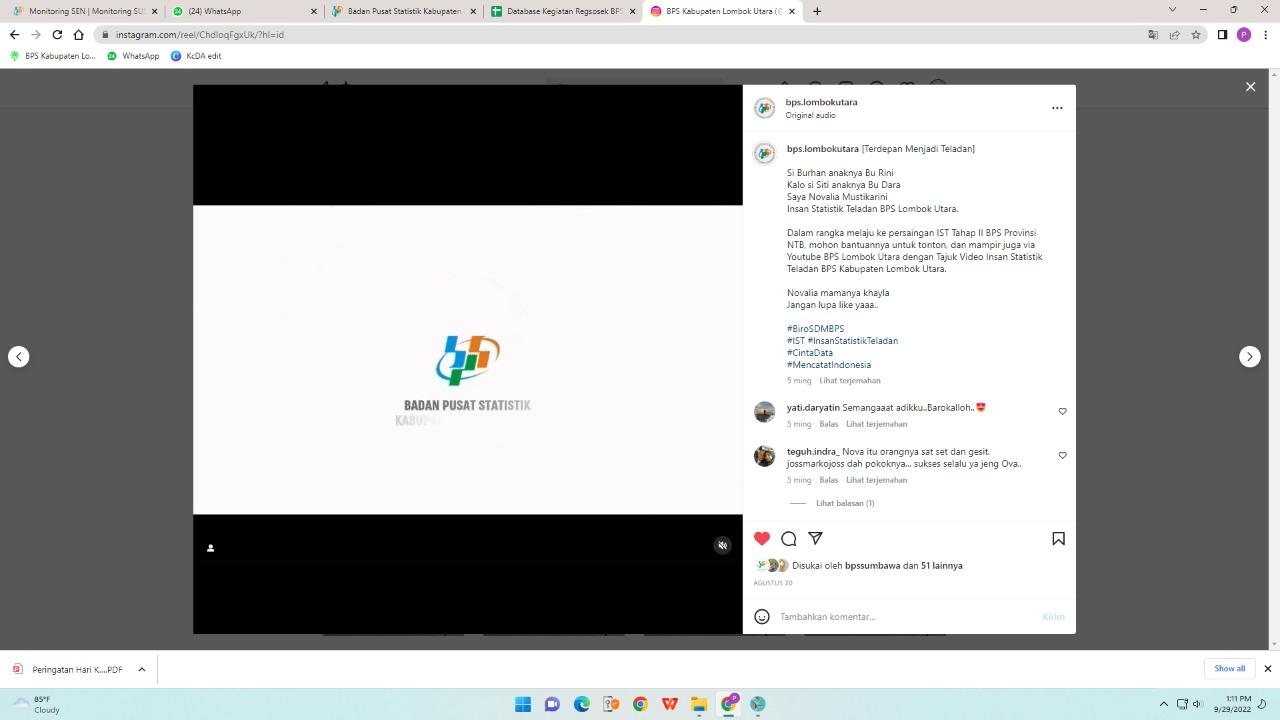Screen dimensions: 1280x720
Task: View the 51 lainnya likers list
Action: click(942, 565)
